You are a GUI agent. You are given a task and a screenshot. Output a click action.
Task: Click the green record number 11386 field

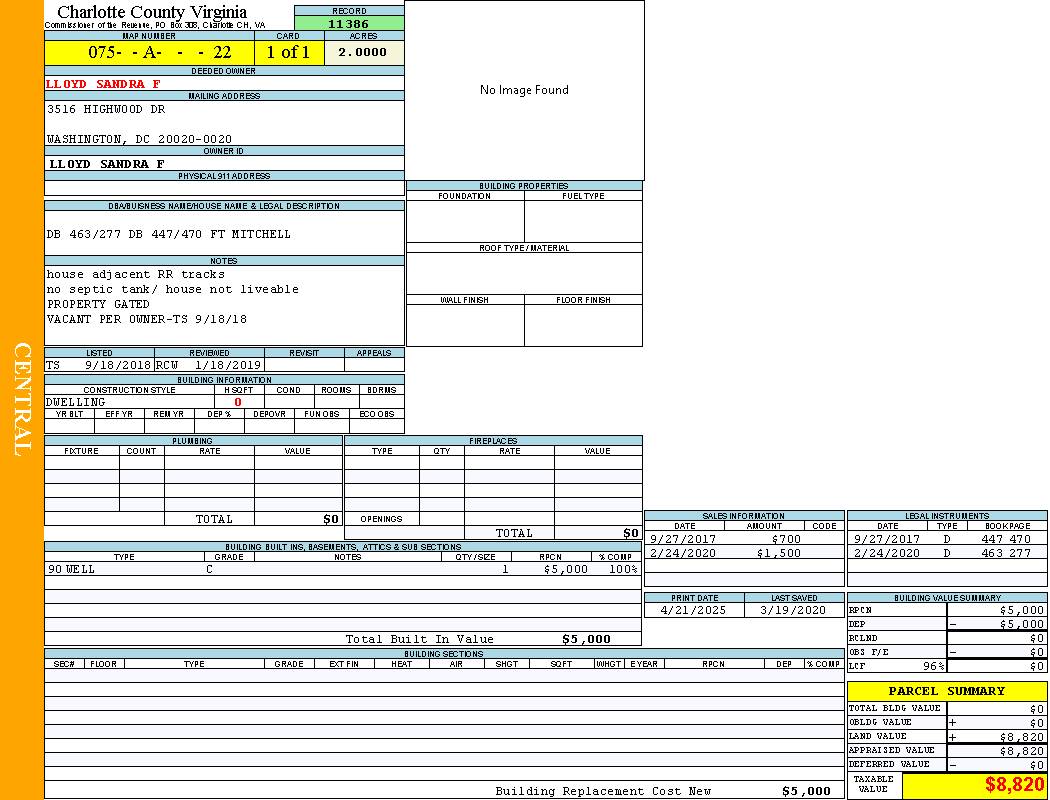pyautogui.click(x=349, y=23)
